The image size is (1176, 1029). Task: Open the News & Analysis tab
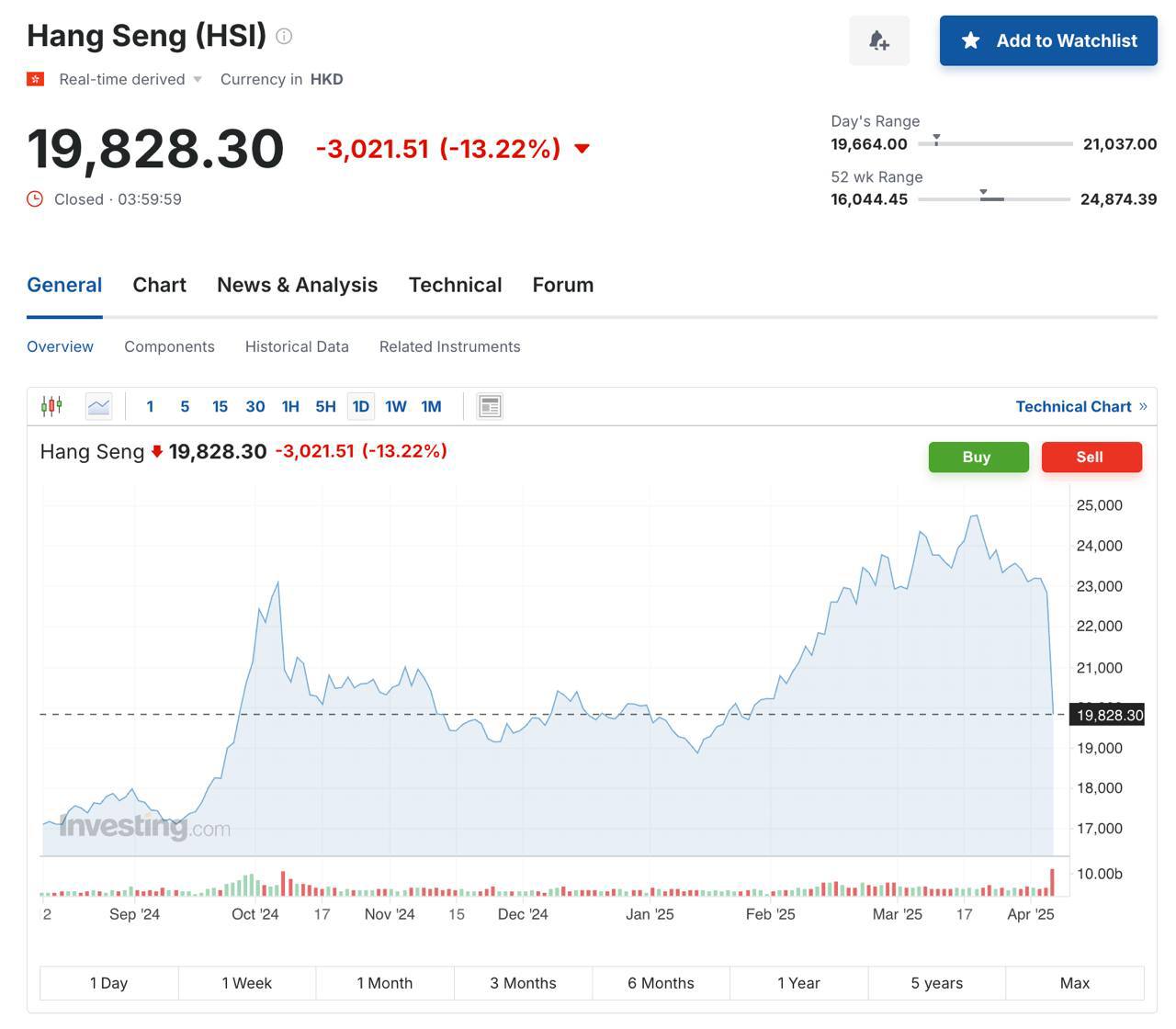297,285
